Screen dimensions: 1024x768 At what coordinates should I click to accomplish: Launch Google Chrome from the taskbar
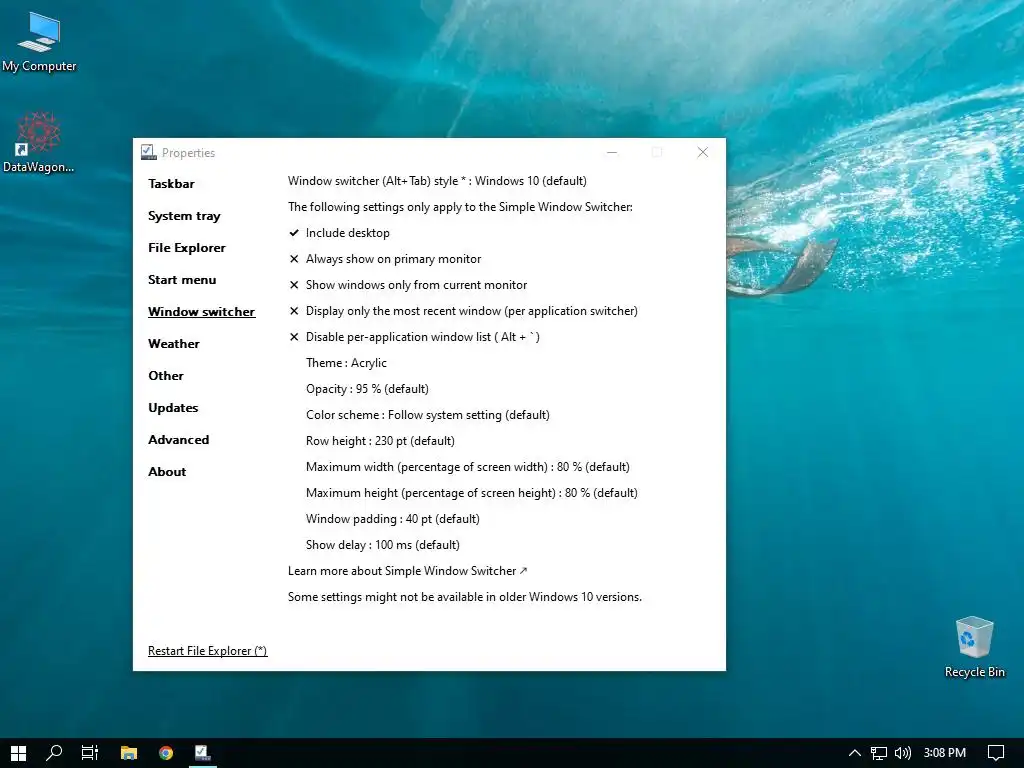click(x=166, y=753)
